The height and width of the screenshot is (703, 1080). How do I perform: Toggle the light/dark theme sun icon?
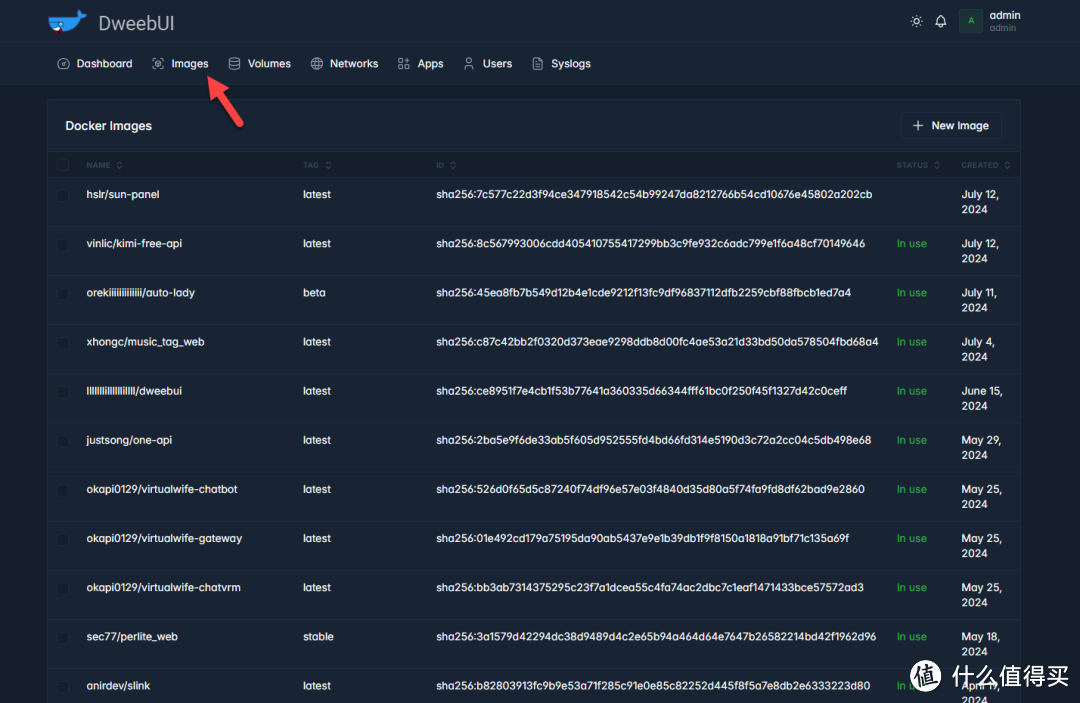pos(916,21)
